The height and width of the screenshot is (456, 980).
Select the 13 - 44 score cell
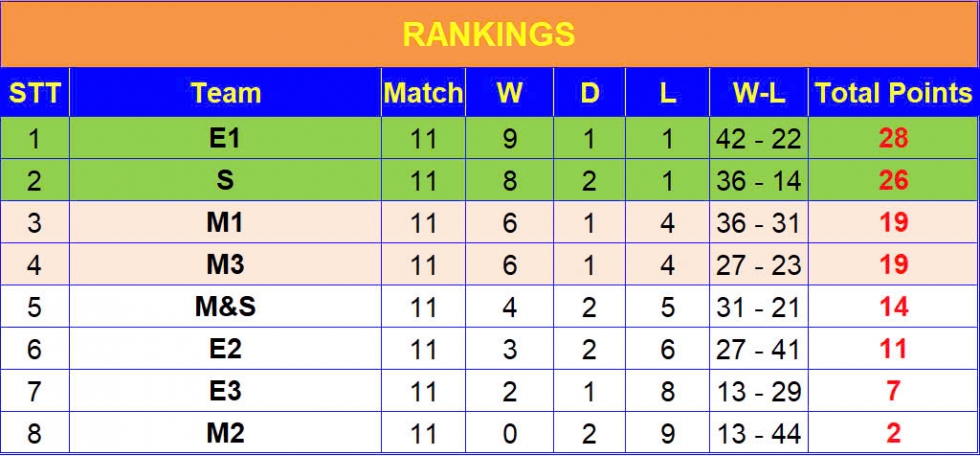coord(759,432)
